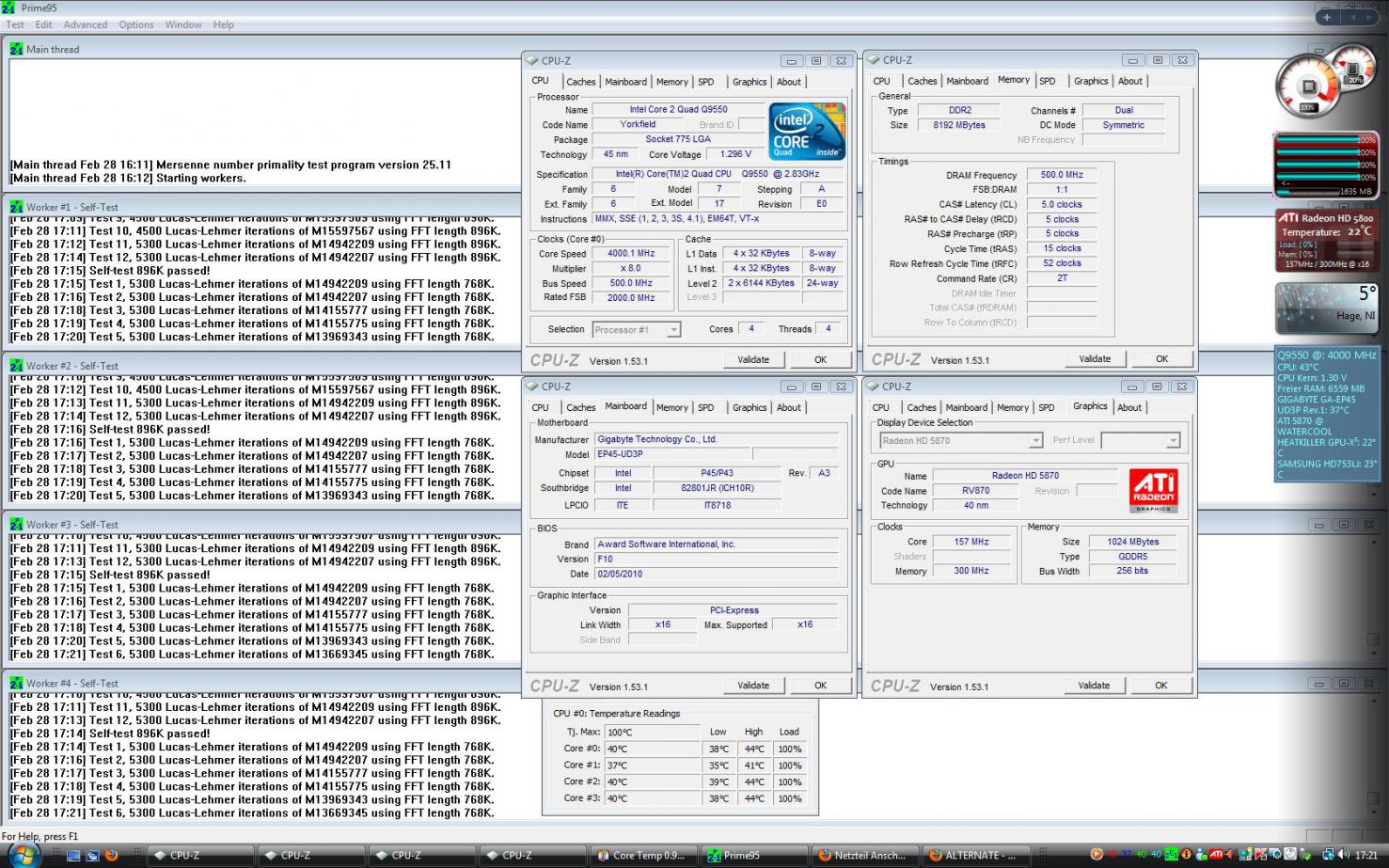Viewport: 1389px width, 868px height.
Task: Open the Edit menu in Prime95
Action: (44, 24)
